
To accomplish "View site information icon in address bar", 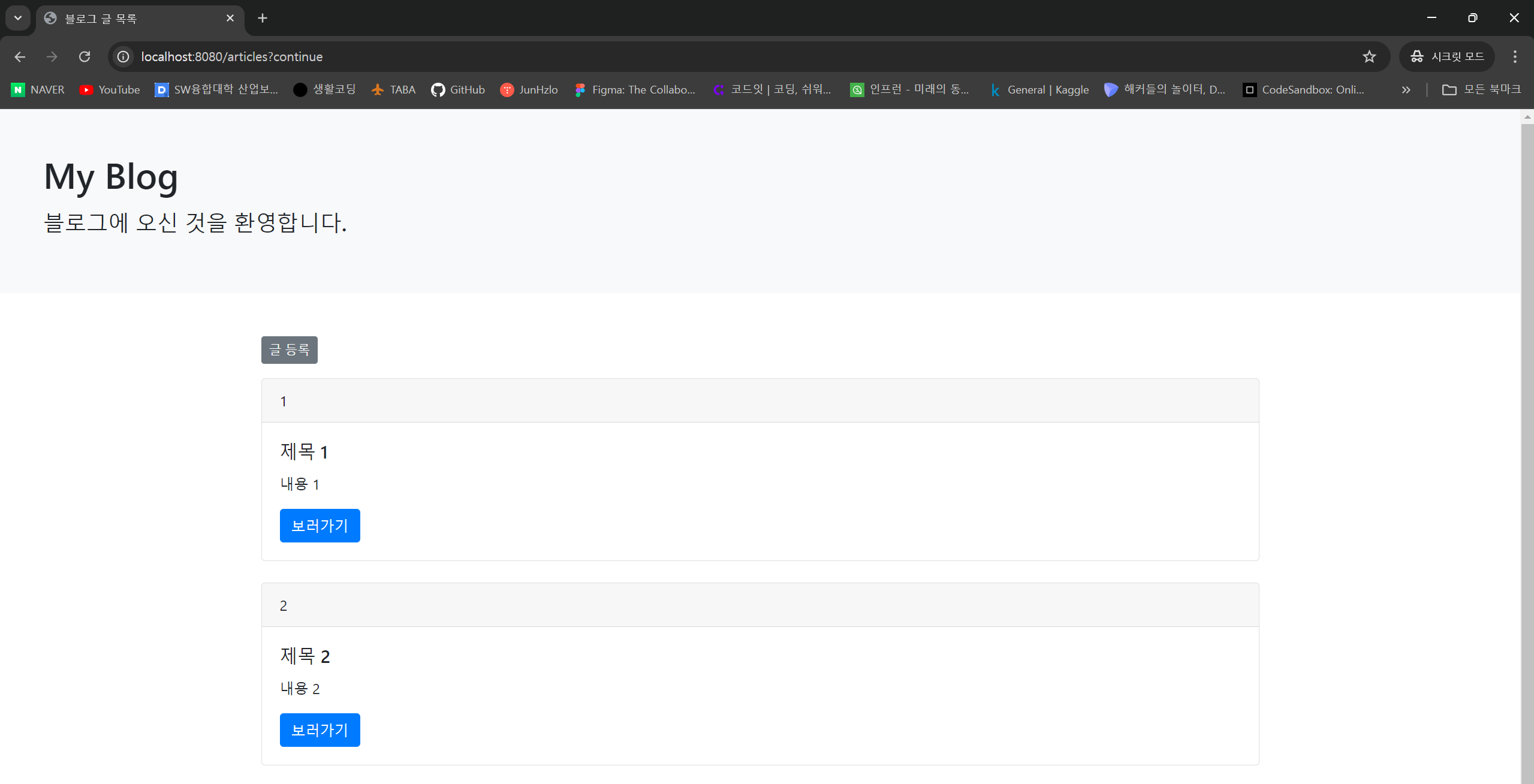I will click(x=123, y=57).
